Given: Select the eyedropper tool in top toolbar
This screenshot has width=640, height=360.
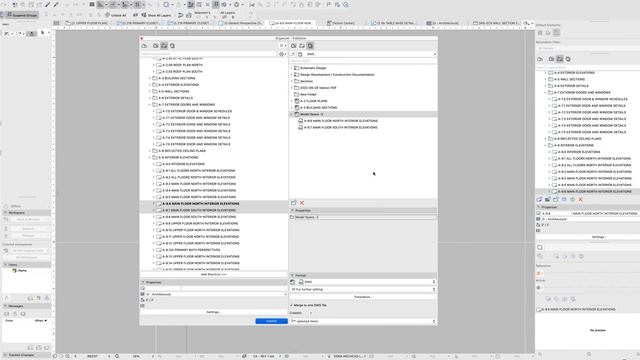Looking at the screenshot, I should point(56,4).
